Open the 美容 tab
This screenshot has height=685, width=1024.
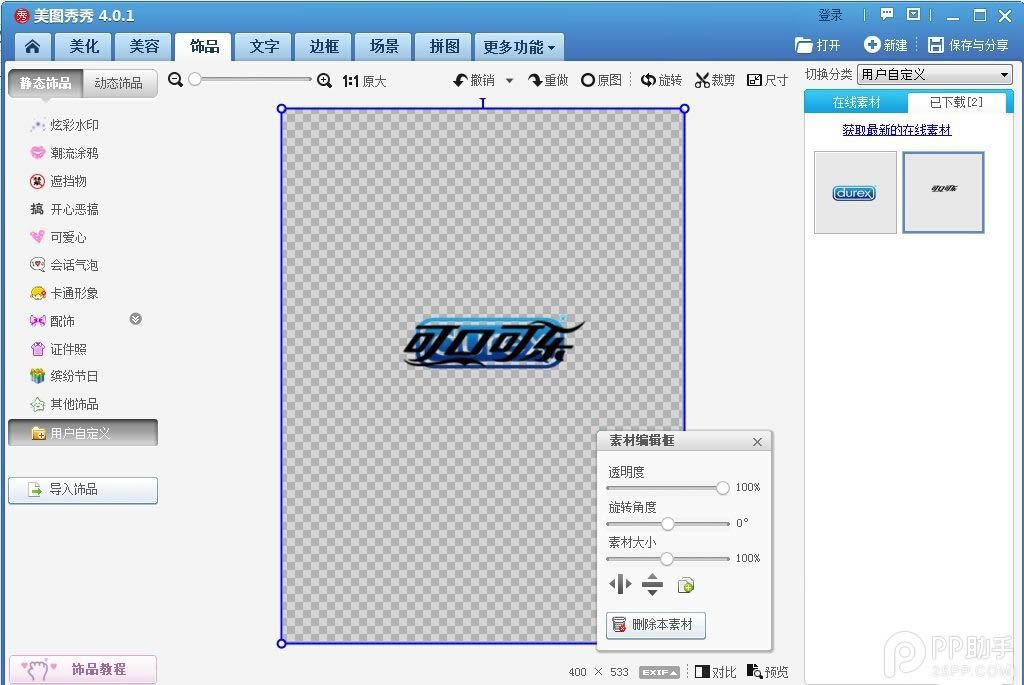tap(144, 46)
